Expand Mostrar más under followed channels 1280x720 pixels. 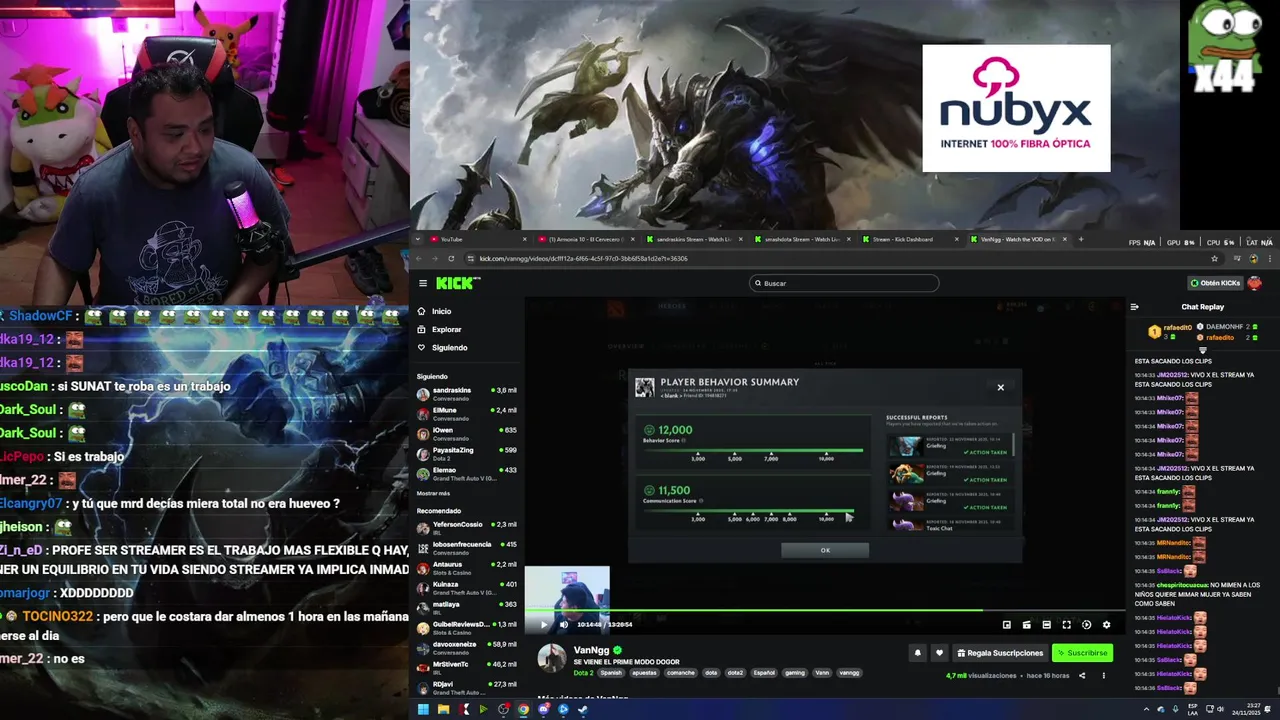coord(433,493)
